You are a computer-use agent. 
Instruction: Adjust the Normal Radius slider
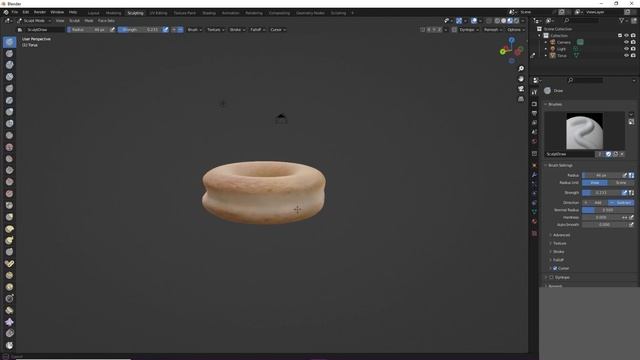[608, 210]
